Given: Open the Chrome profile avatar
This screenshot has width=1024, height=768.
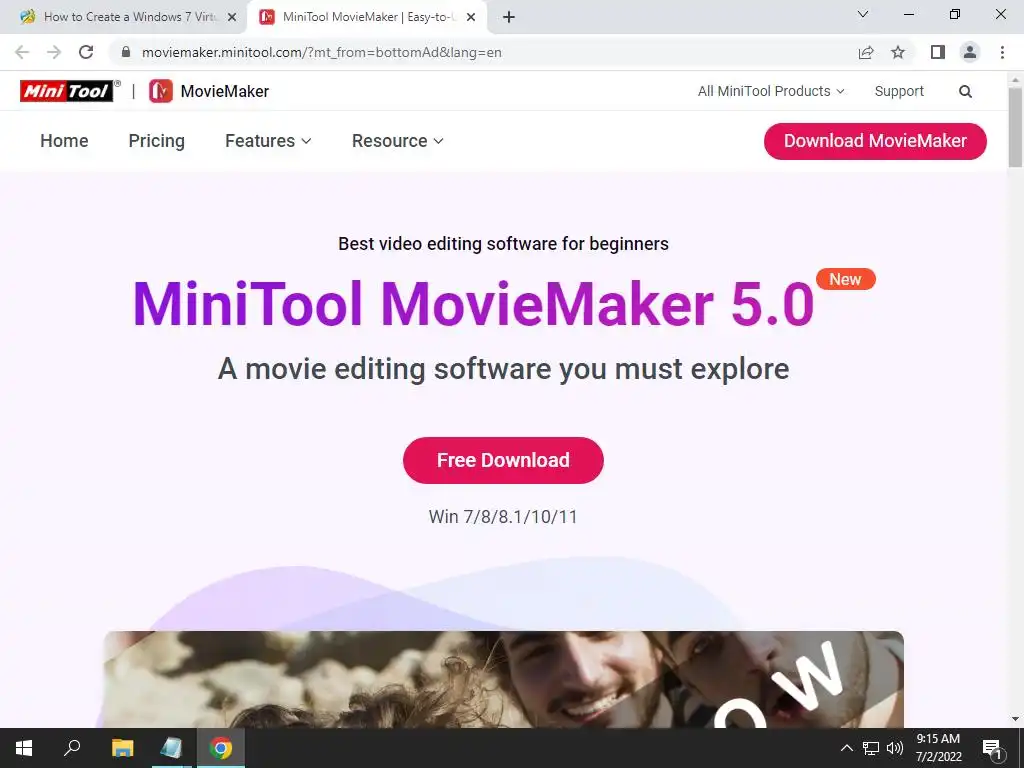Looking at the screenshot, I should point(970,52).
